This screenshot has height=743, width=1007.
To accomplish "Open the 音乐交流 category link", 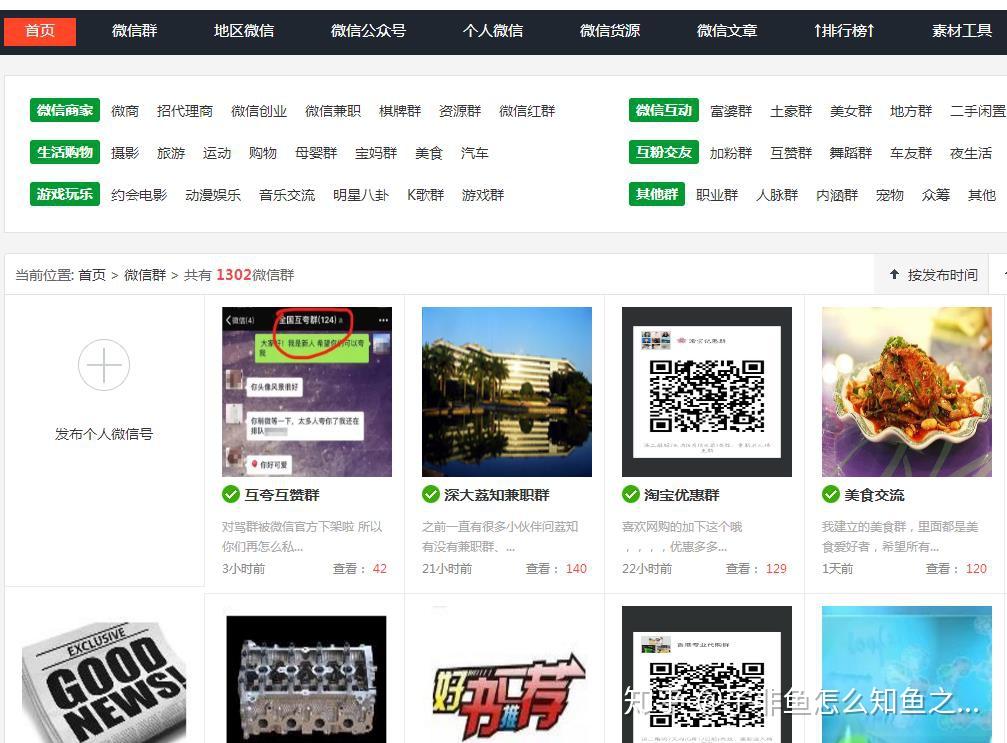I will click(x=287, y=195).
